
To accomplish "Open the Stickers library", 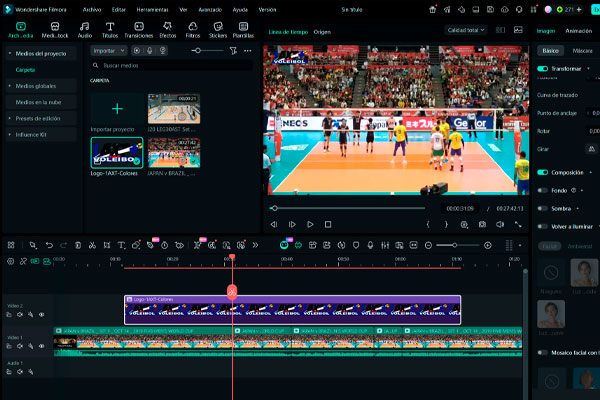I will click(x=217, y=29).
